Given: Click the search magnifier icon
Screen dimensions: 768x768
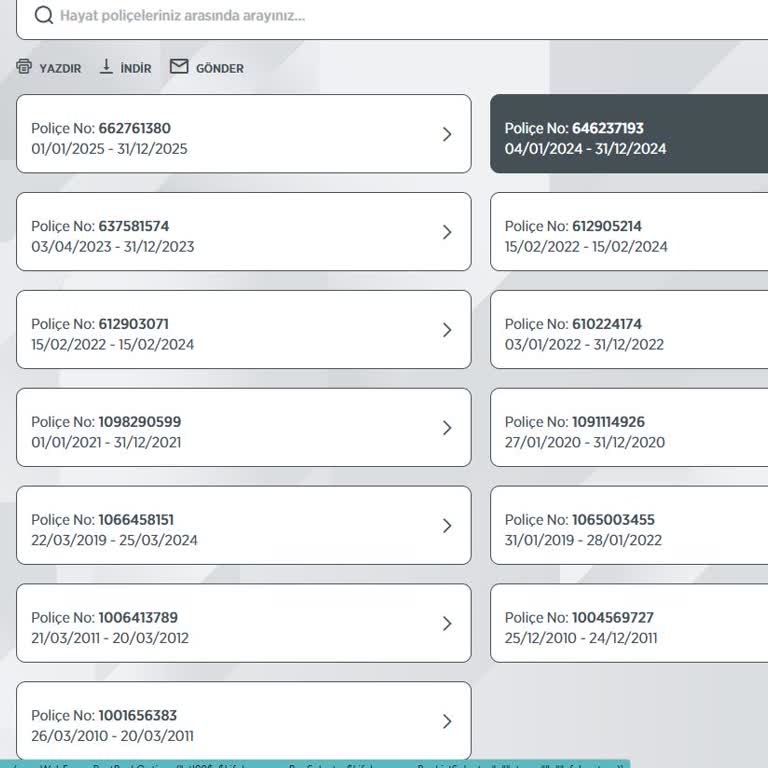Looking at the screenshot, I should tap(43, 15).
